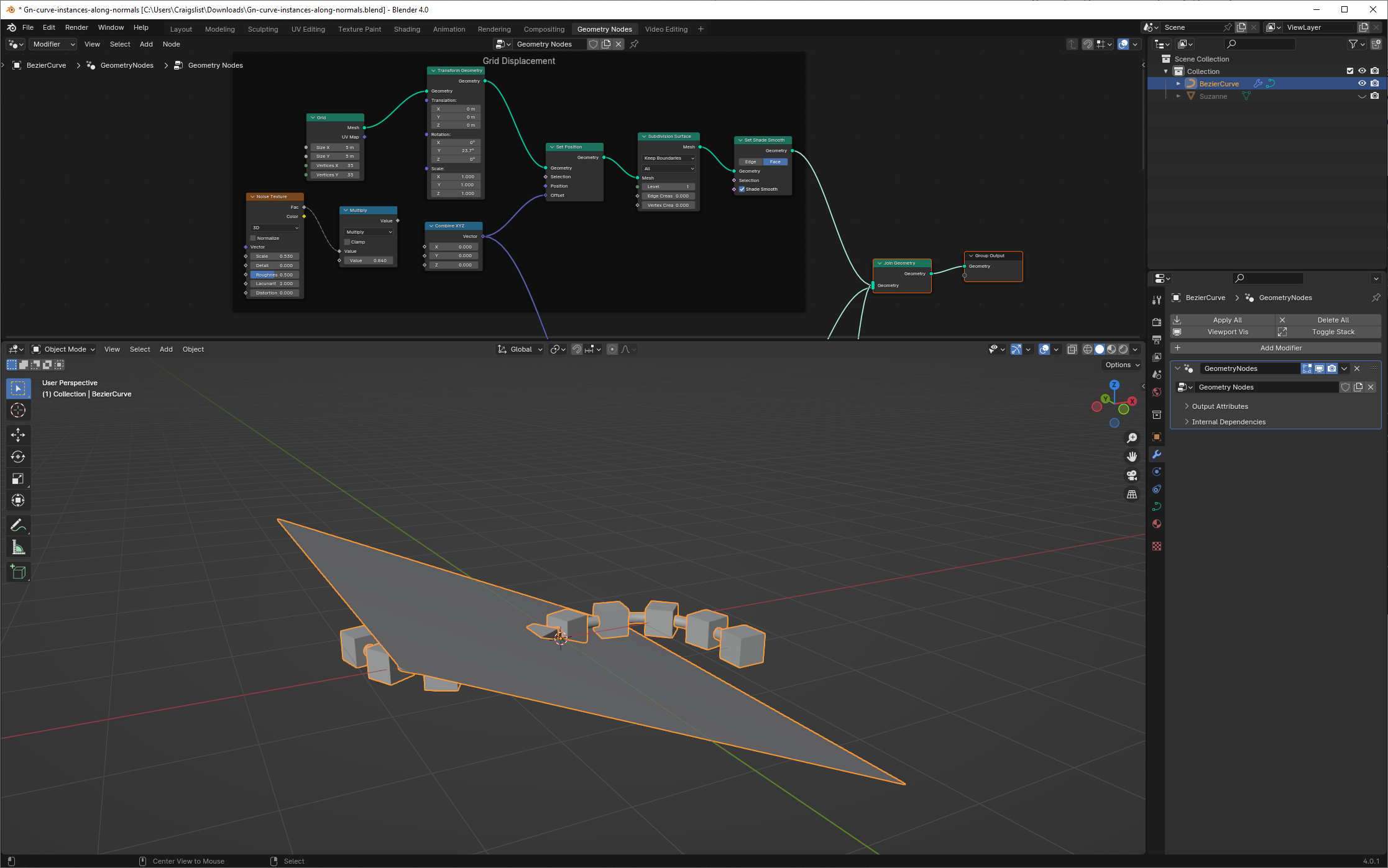The width and height of the screenshot is (1388, 868).
Task: Click the fake user shield in node header
Action: click(593, 44)
